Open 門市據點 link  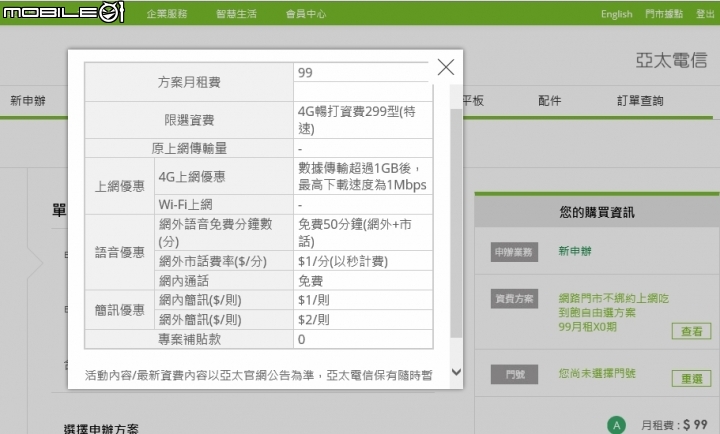[664, 14]
